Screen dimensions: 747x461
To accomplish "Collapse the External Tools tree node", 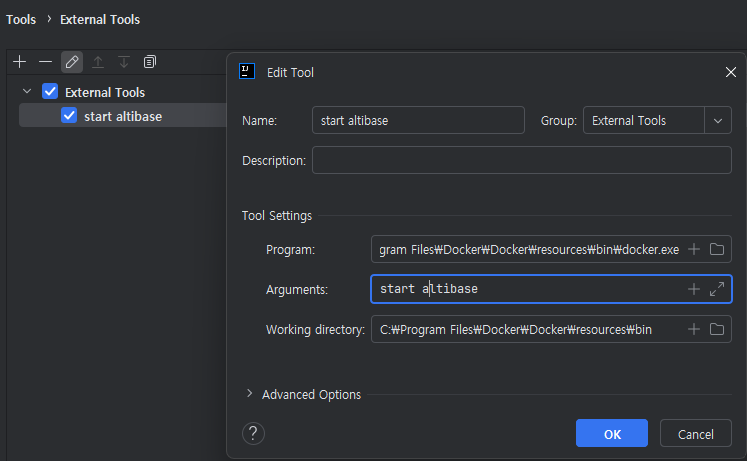I will (27, 92).
